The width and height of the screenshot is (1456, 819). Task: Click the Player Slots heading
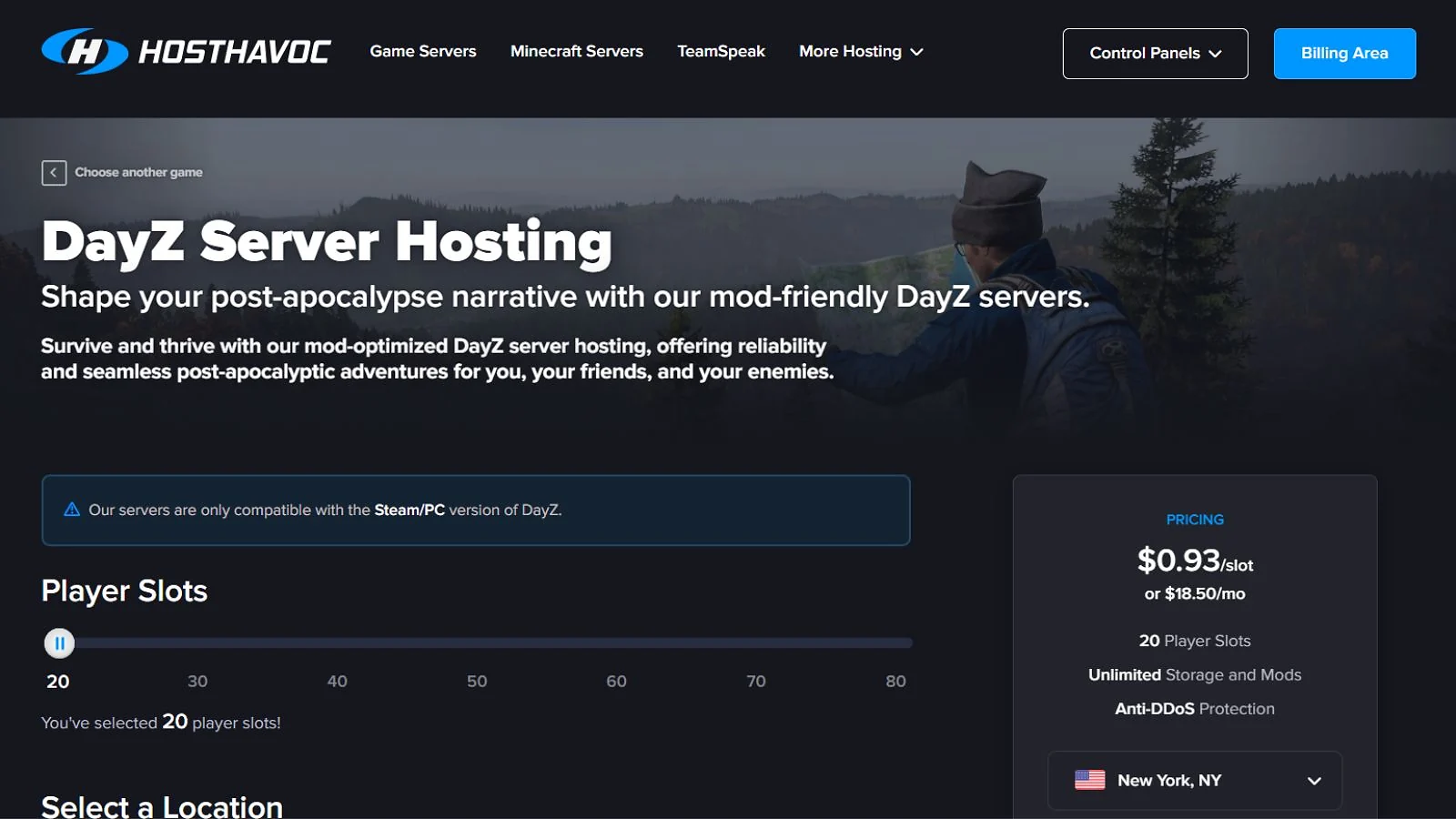(125, 591)
